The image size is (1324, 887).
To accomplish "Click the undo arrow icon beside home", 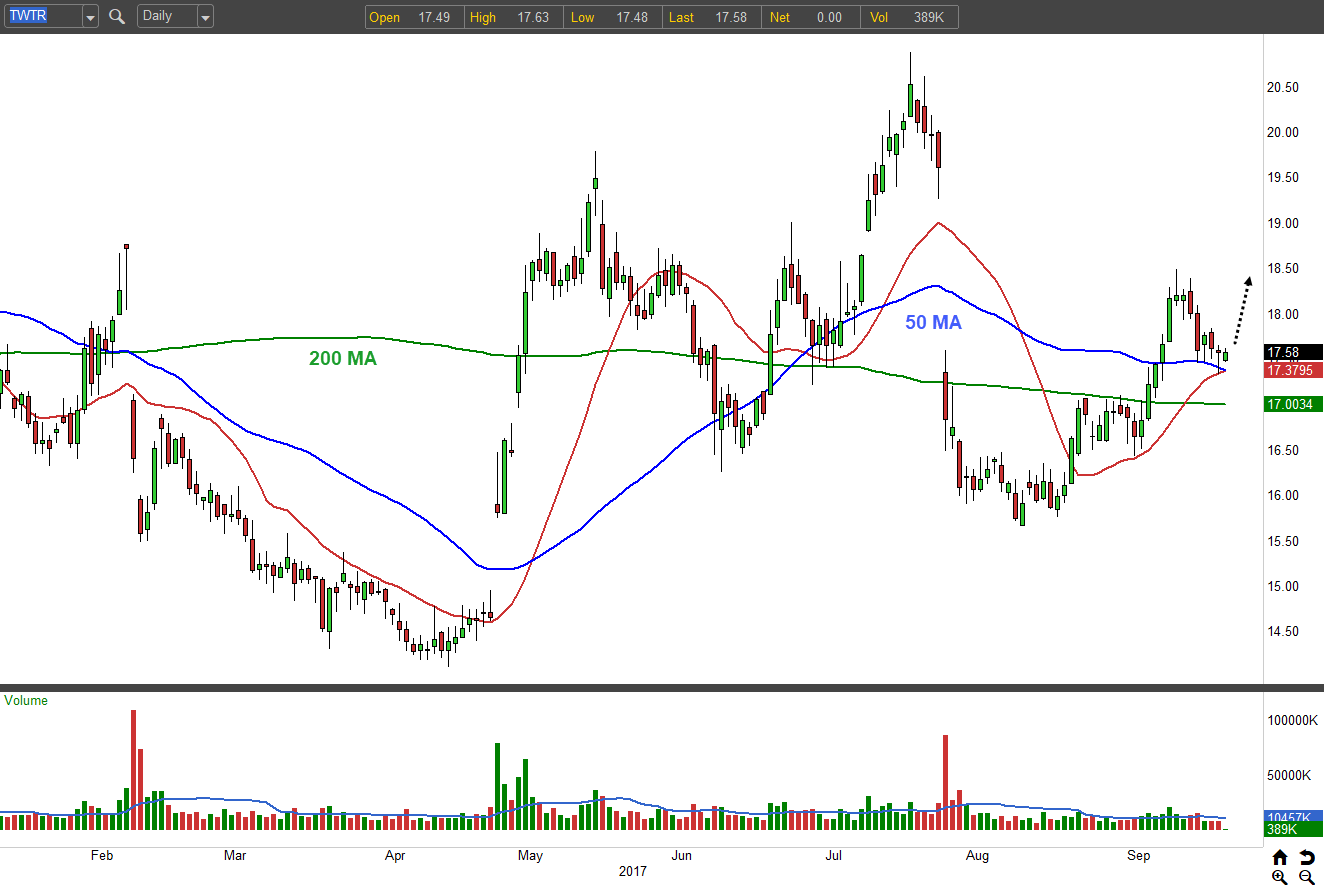I will pyautogui.click(x=1306, y=857).
